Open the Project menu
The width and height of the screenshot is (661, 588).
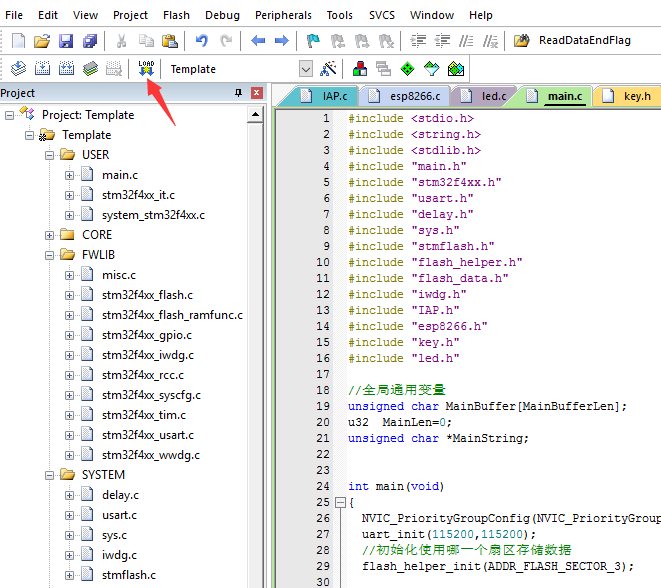pos(130,15)
